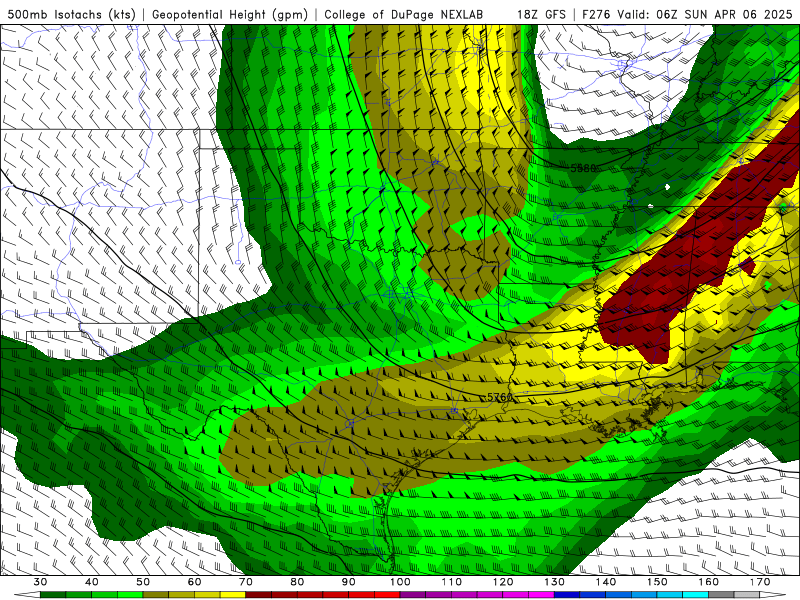Select the darkest green 30 kt colorbar swatch
This screenshot has height=600, width=800.
[x=53, y=595]
